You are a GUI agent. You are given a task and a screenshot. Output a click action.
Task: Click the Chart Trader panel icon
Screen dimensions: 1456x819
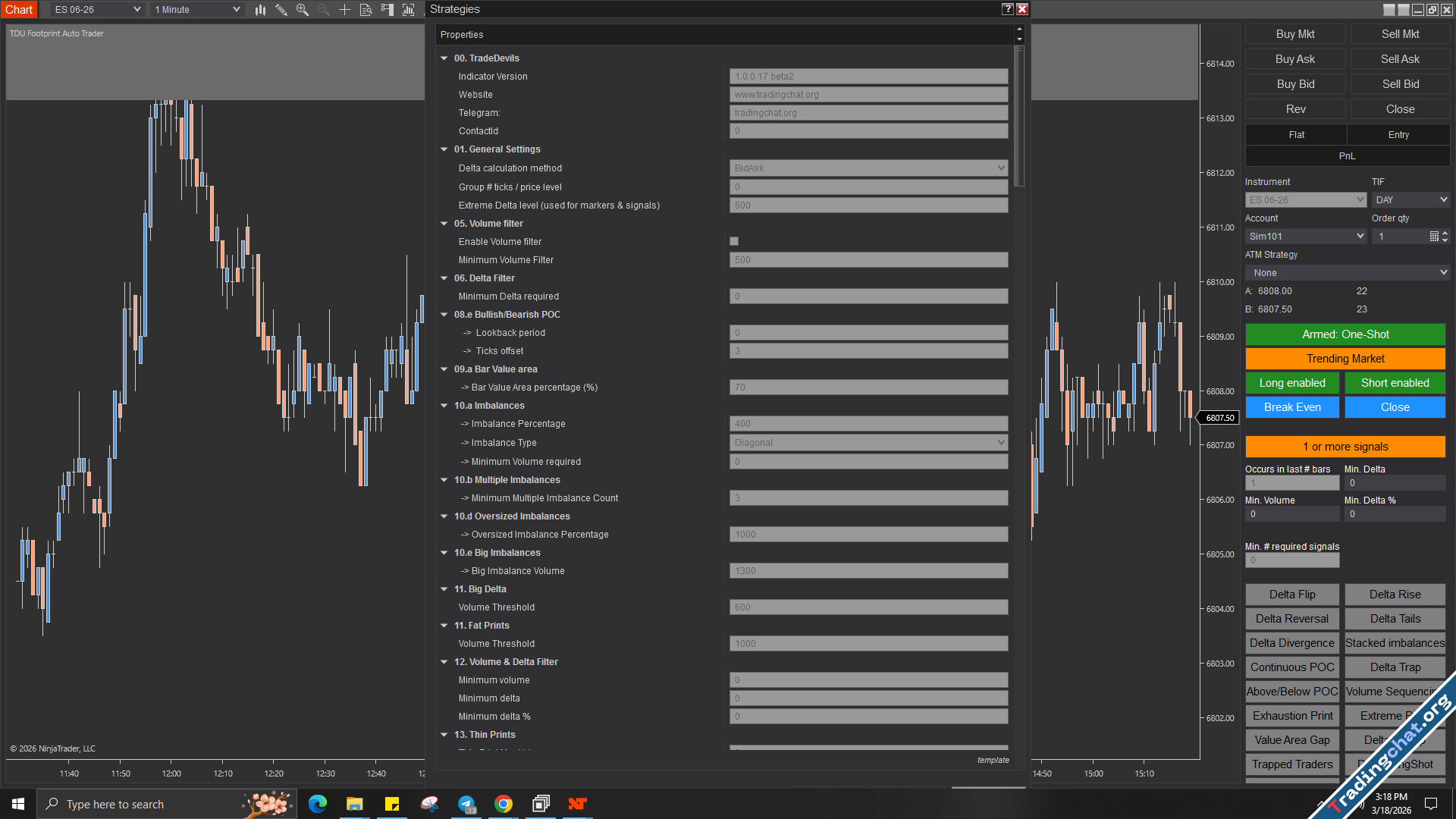tap(388, 10)
